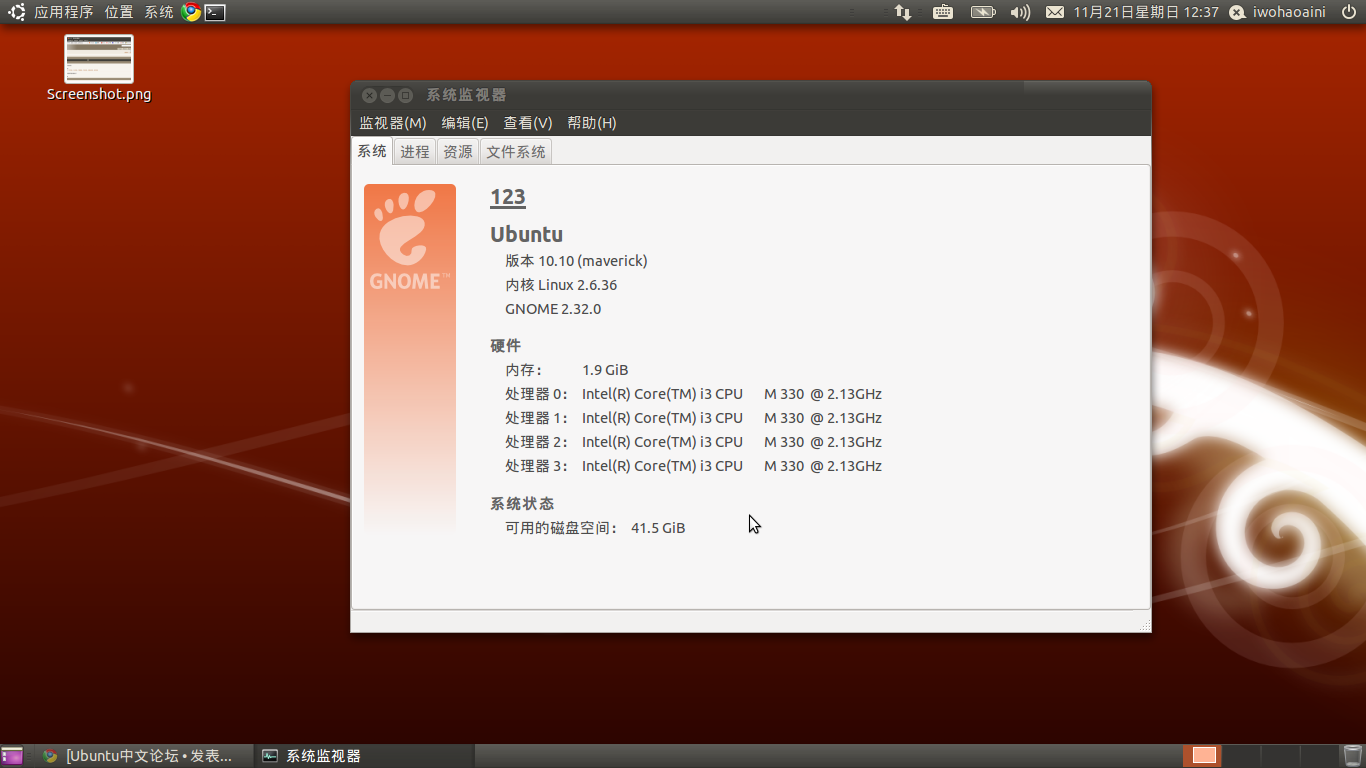
Task: Click the window resize grip corner
Action: coord(1144,625)
